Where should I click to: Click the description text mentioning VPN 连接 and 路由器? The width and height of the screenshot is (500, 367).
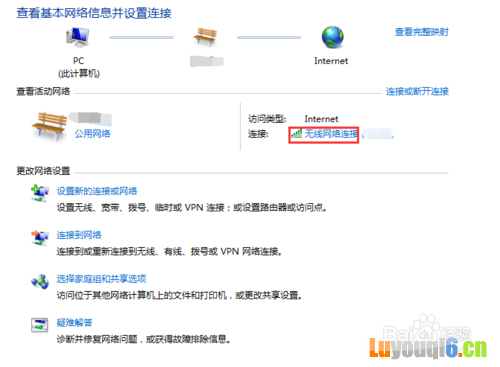point(192,208)
